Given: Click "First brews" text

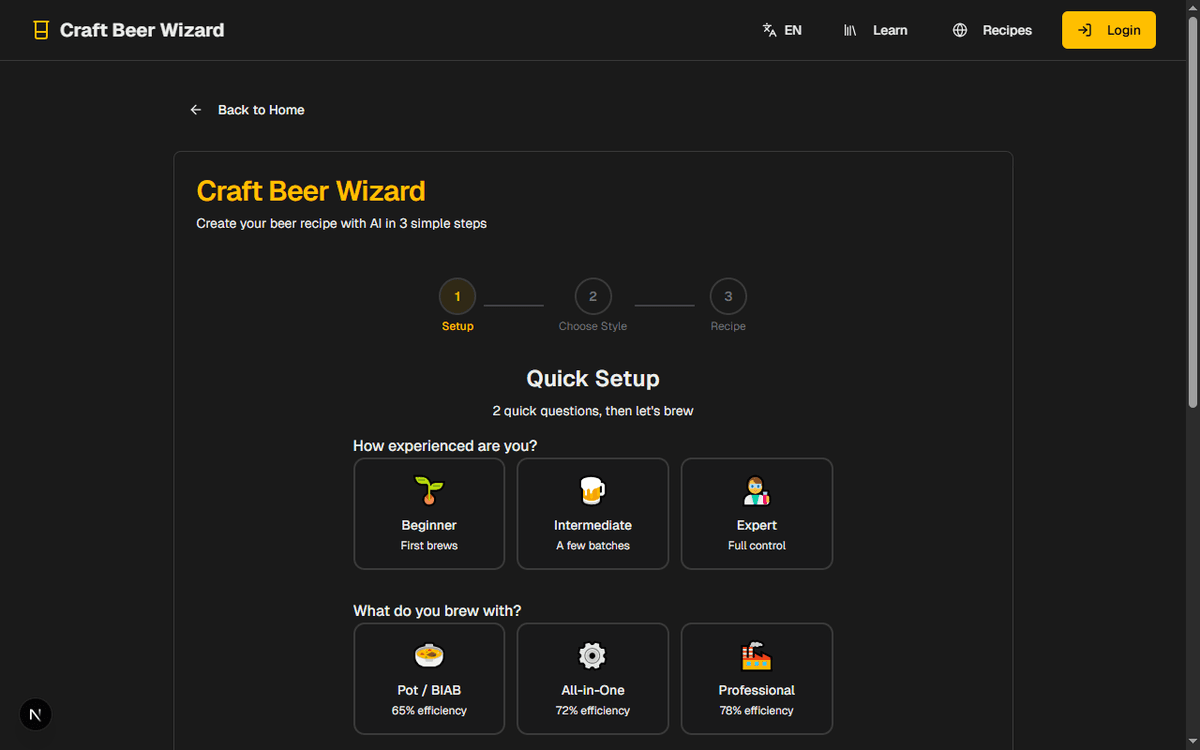Looking at the screenshot, I should tap(429, 546).
